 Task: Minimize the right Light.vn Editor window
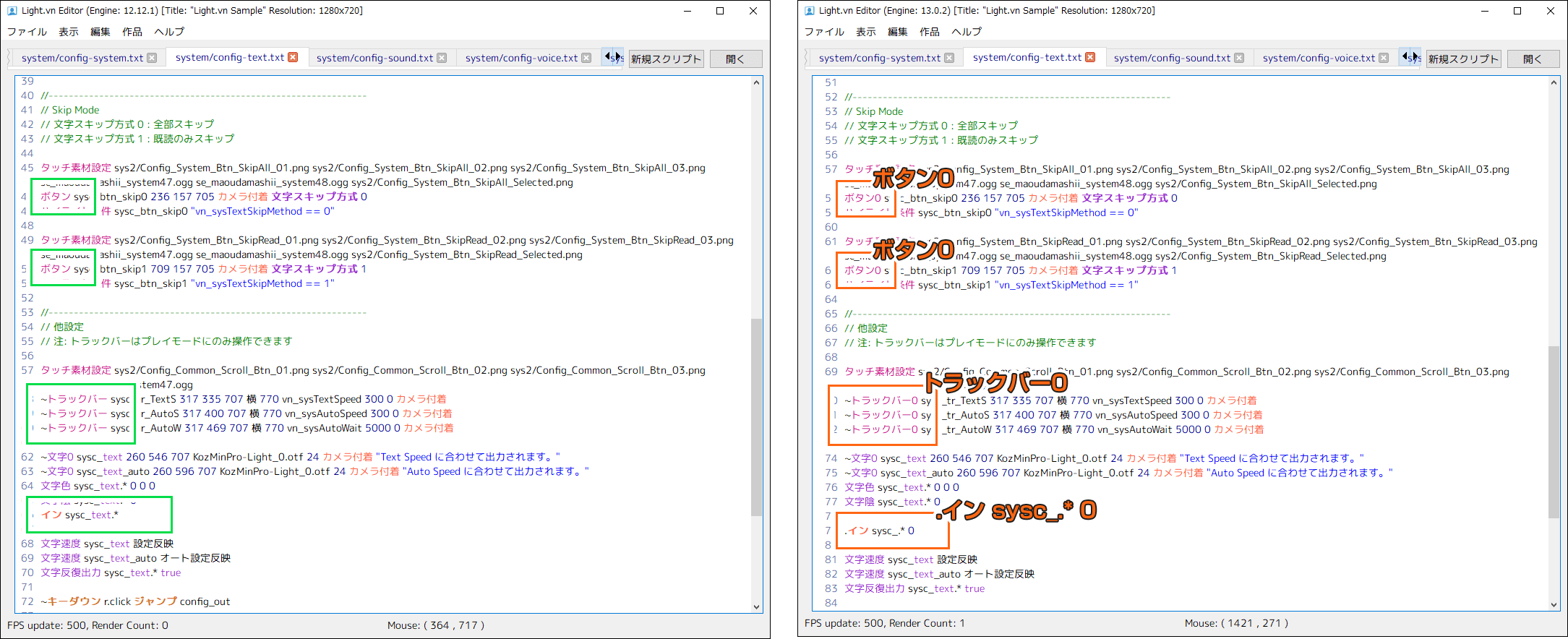(x=1485, y=11)
